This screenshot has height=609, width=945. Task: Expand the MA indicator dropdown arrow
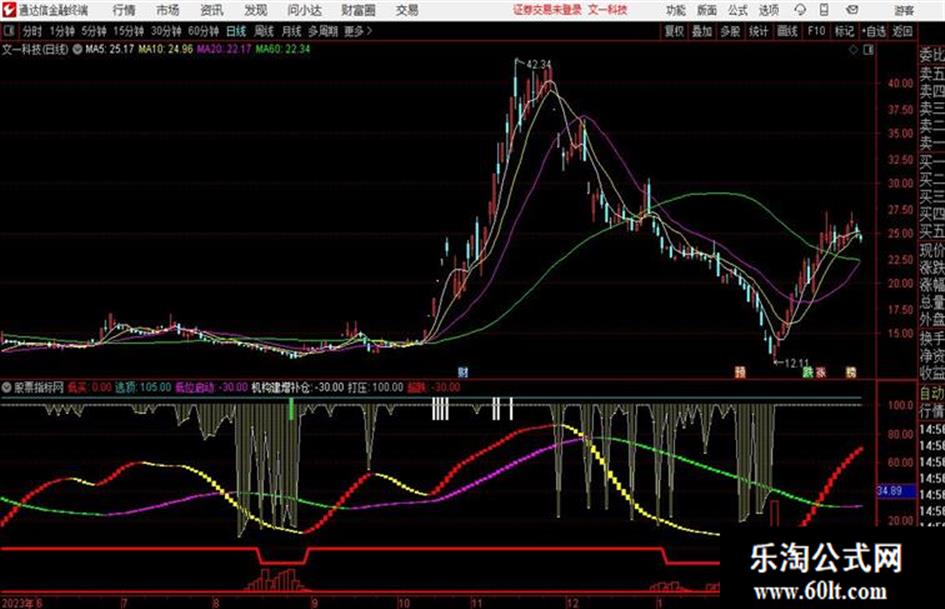[77, 49]
